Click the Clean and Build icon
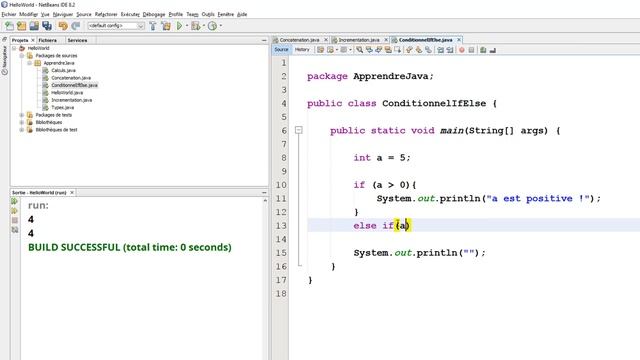640x360 pixels. pos(166,26)
